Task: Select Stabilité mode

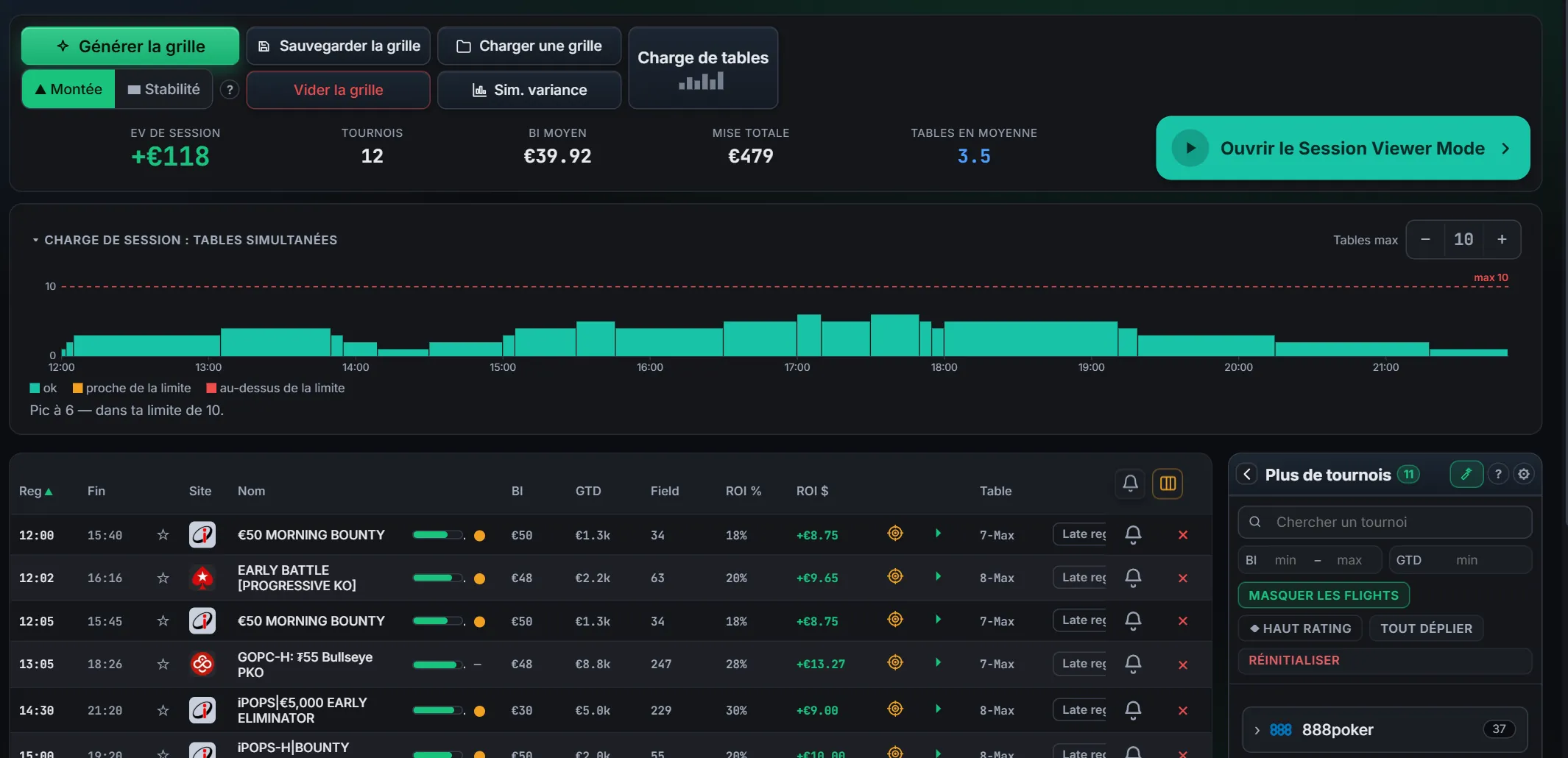Action: pos(163,89)
